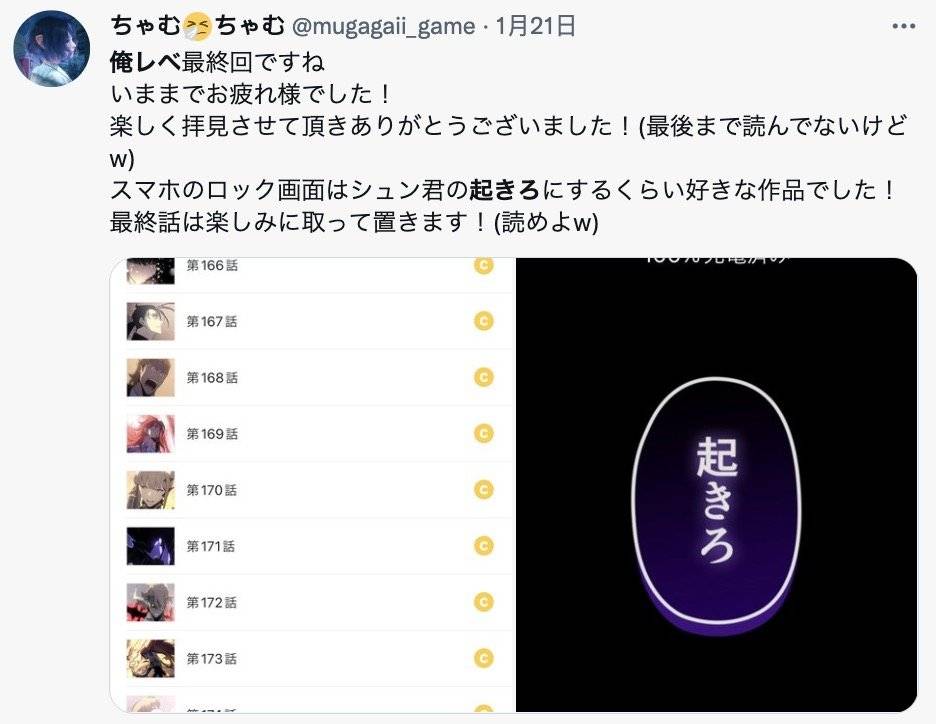The width and height of the screenshot is (936, 724).
Task: Click the coin icon beside 第173話
Action: (x=484, y=658)
